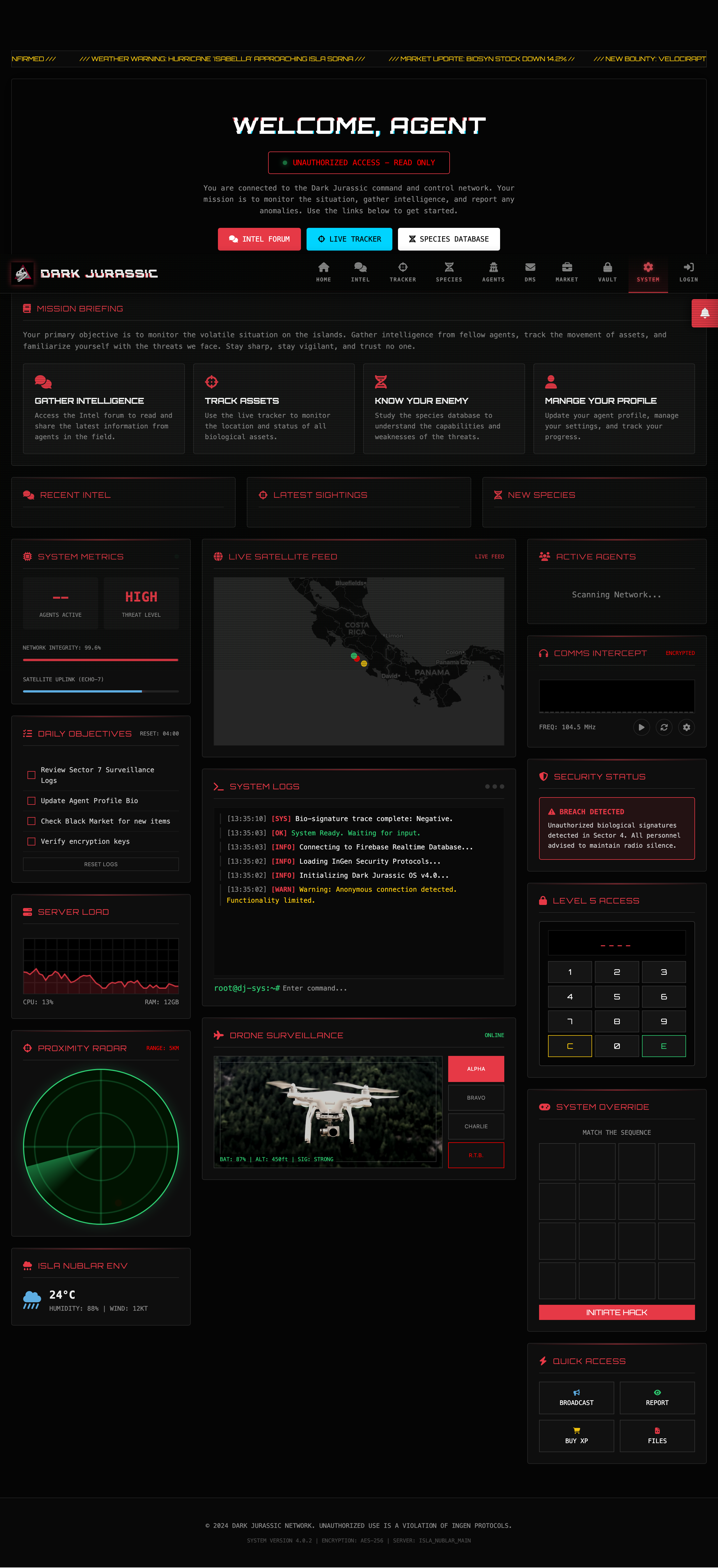Click the Know Your Enemy DNA icon

coord(381,382)
